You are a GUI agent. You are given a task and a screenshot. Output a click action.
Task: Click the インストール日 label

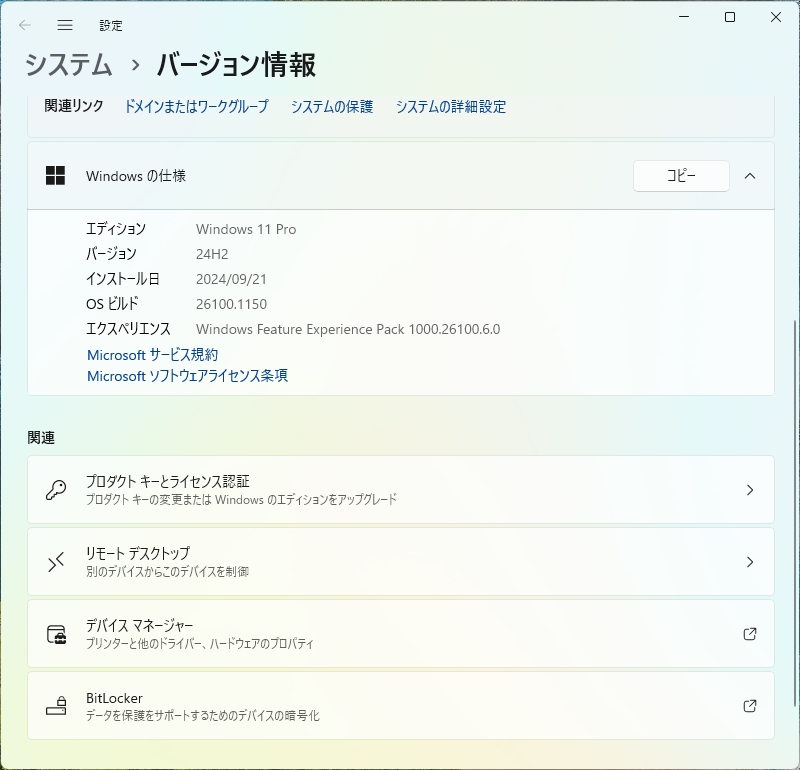pyautogui.click(x=122, y=279)
